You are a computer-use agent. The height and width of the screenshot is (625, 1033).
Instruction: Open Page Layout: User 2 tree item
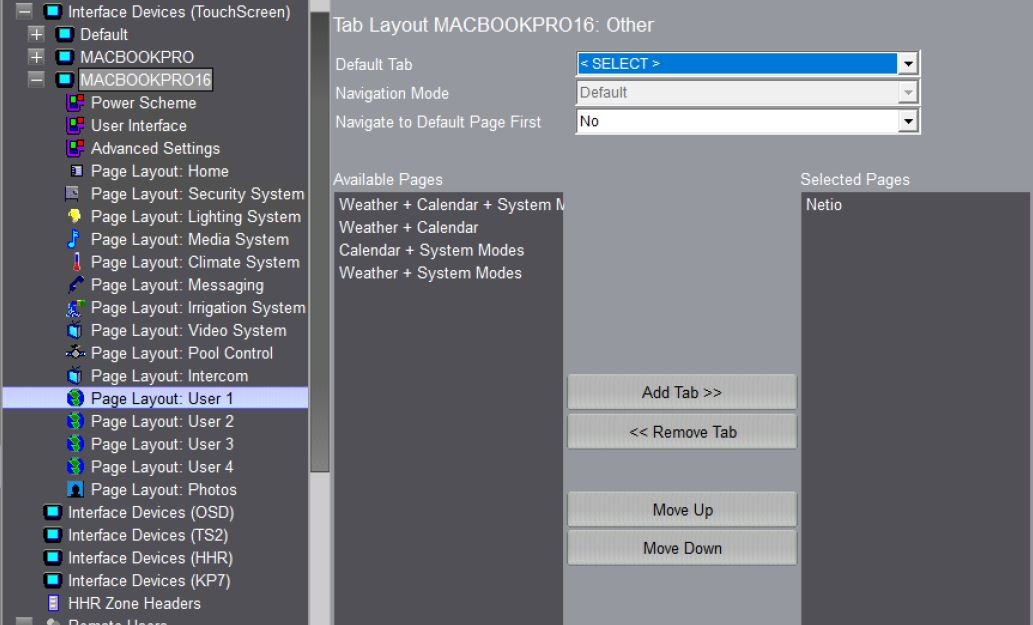162,421
